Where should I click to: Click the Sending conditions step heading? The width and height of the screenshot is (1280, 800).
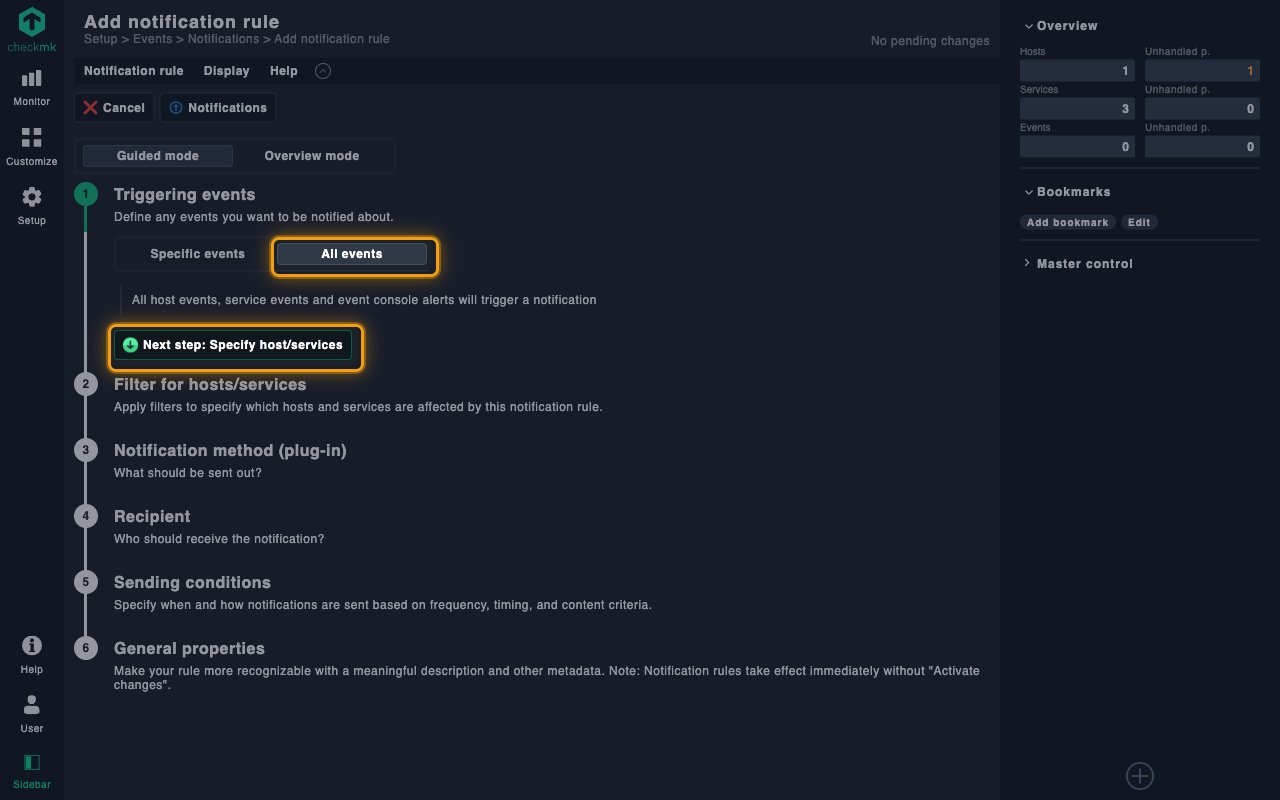point(192,583)
